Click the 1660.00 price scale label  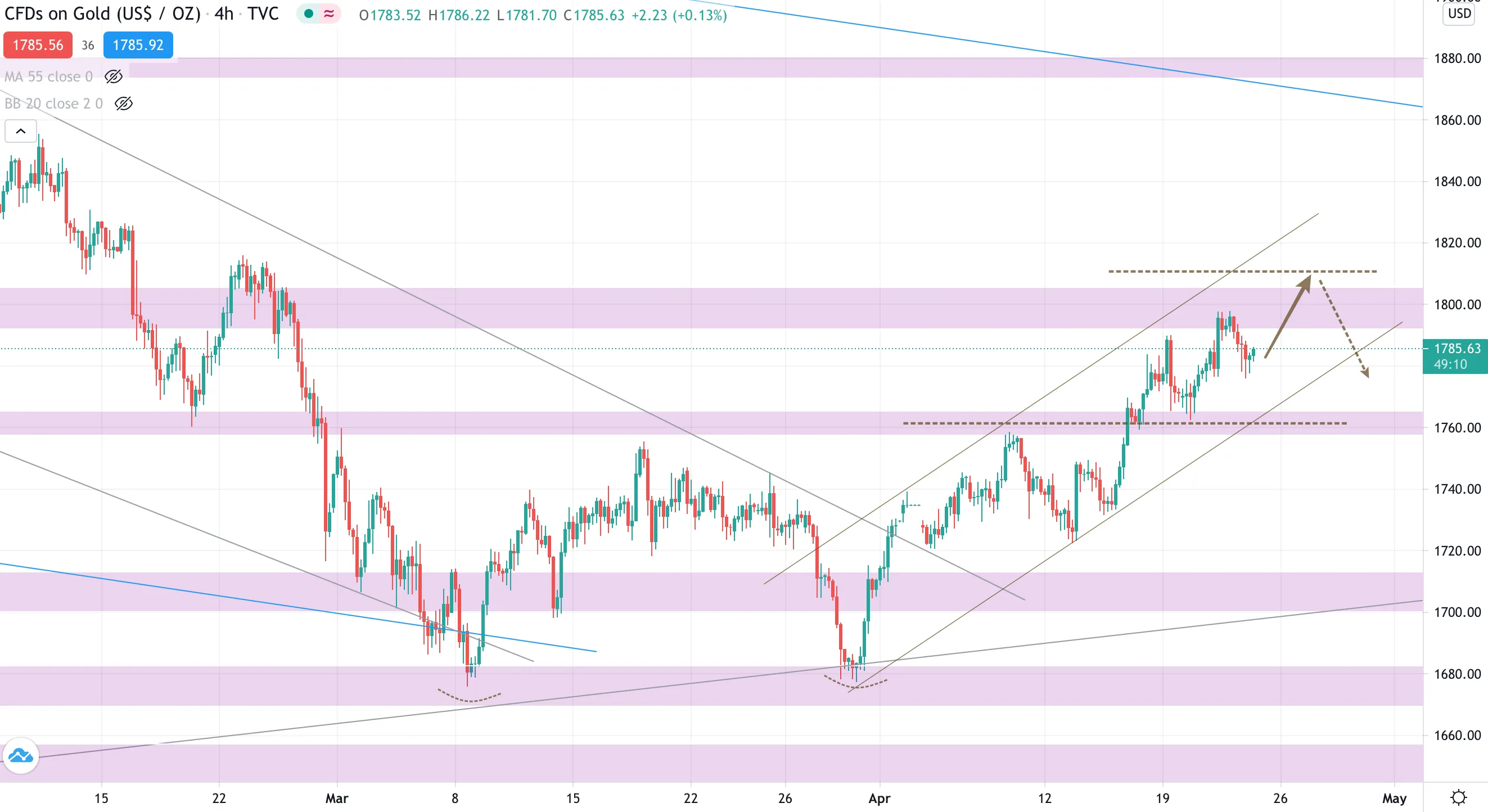click(1458, 735)
